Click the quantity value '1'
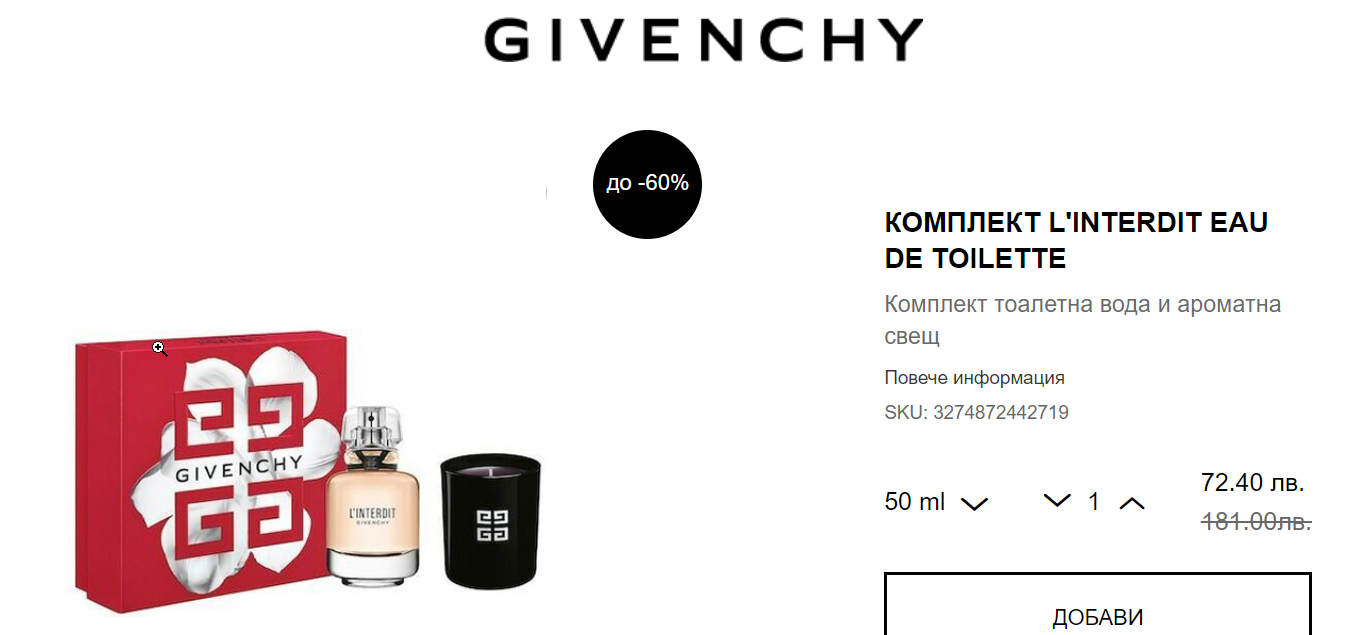This screenshot has height=635, width=1367. coord(1094,501)
